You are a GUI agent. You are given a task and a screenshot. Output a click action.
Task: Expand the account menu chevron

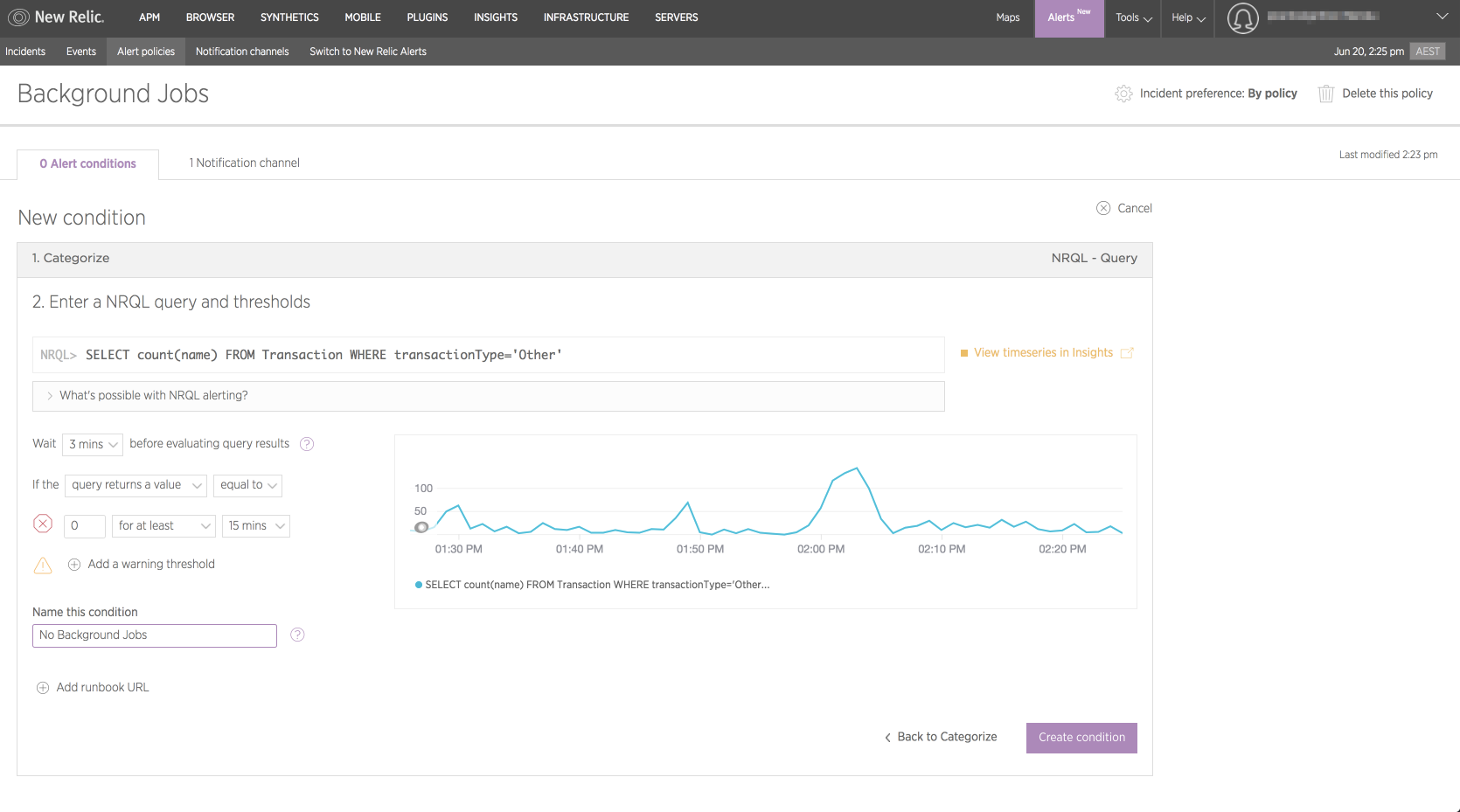click(1442, 16)
